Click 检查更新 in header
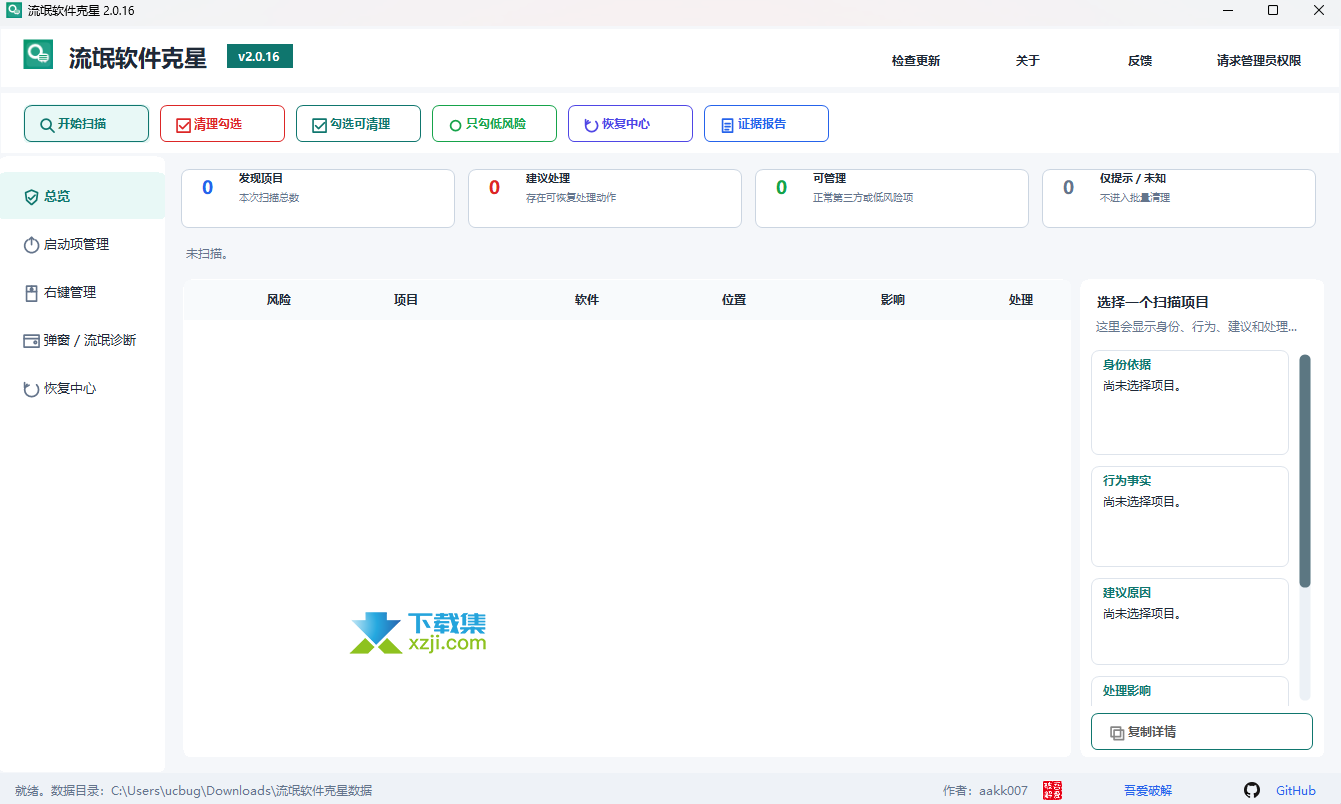 [916, 61]
